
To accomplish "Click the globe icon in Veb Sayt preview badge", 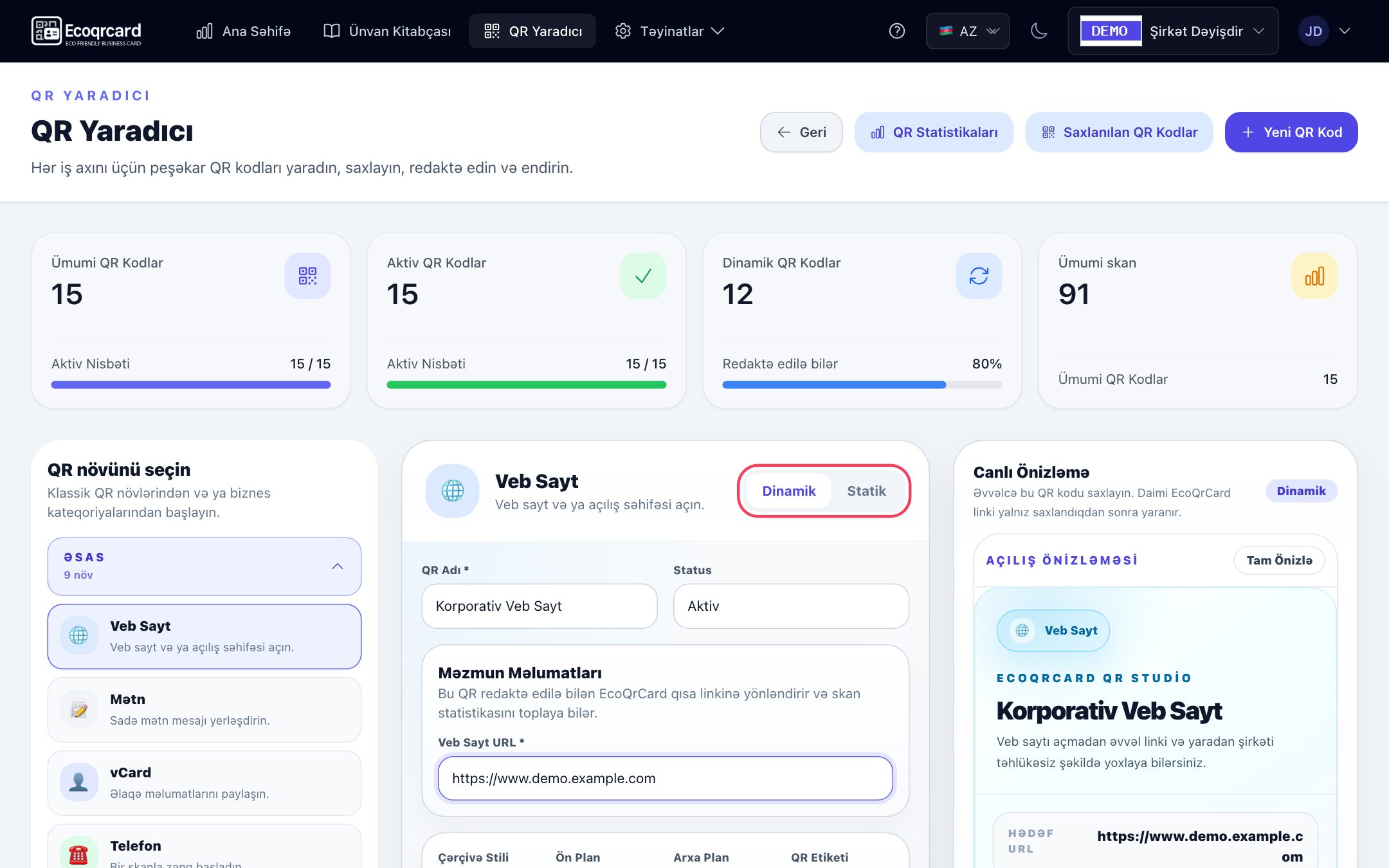I will pyautogui.click(x=1022, y=631).
